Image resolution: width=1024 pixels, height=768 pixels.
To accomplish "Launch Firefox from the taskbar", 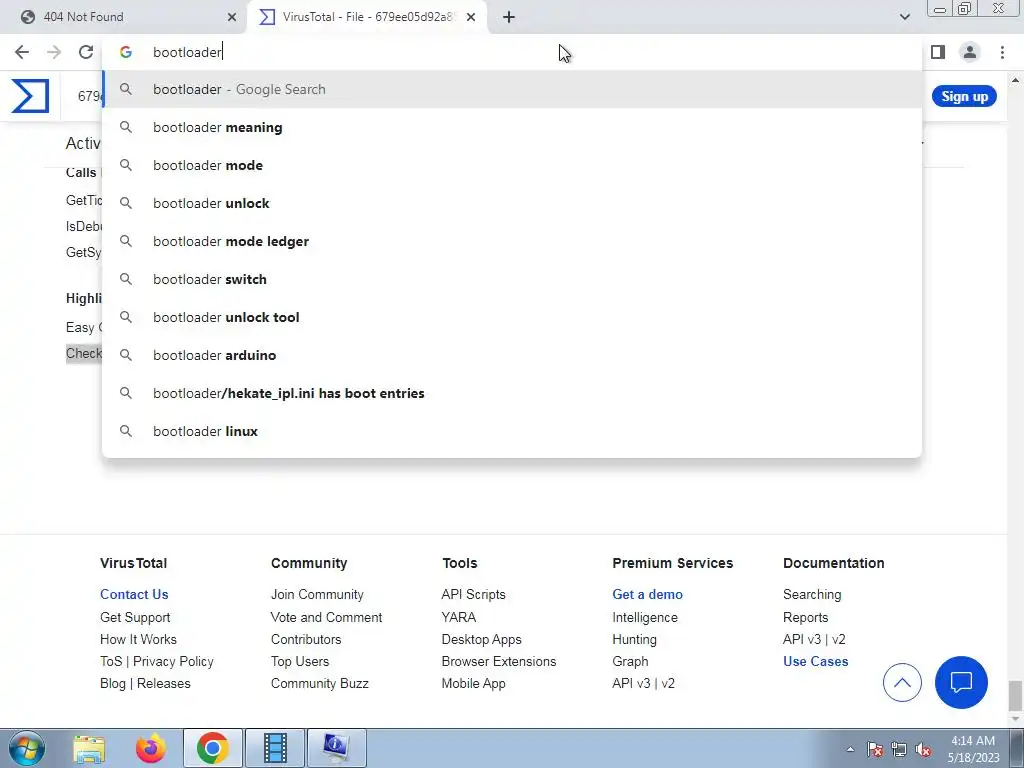I will (150, 748).
